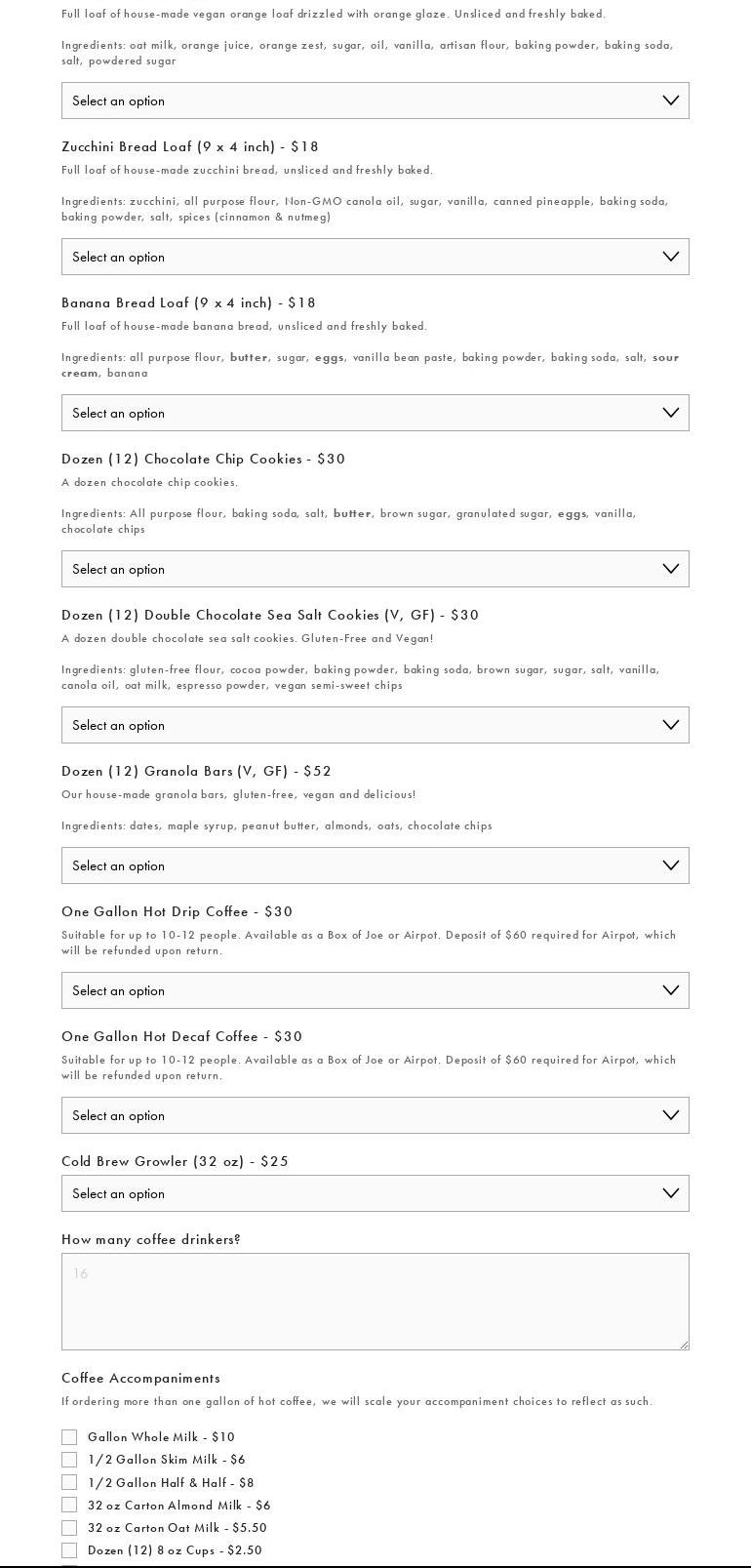The width and height of the screenshot is (751, 1568).
Task: Open the Hot Drip Coffee option dropdown
Action: [x=375, y=990]
